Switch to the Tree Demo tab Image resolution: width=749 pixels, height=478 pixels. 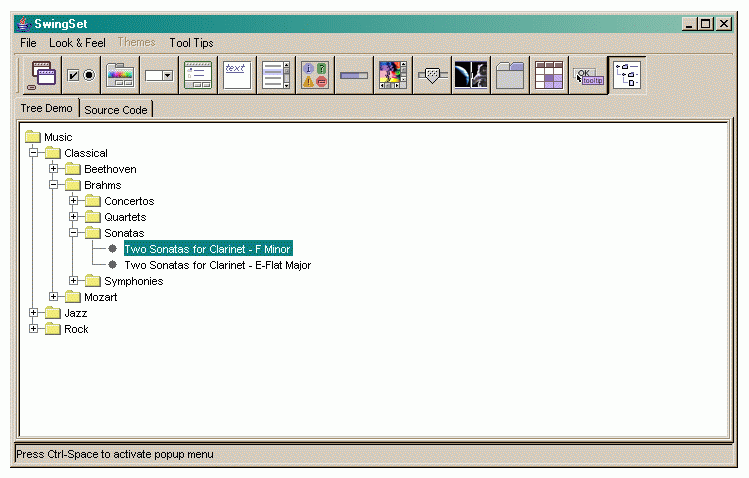coord(46,108)
